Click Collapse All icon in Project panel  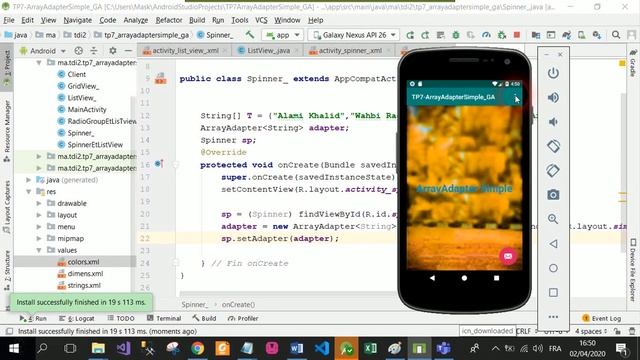(x=94, y=51)
